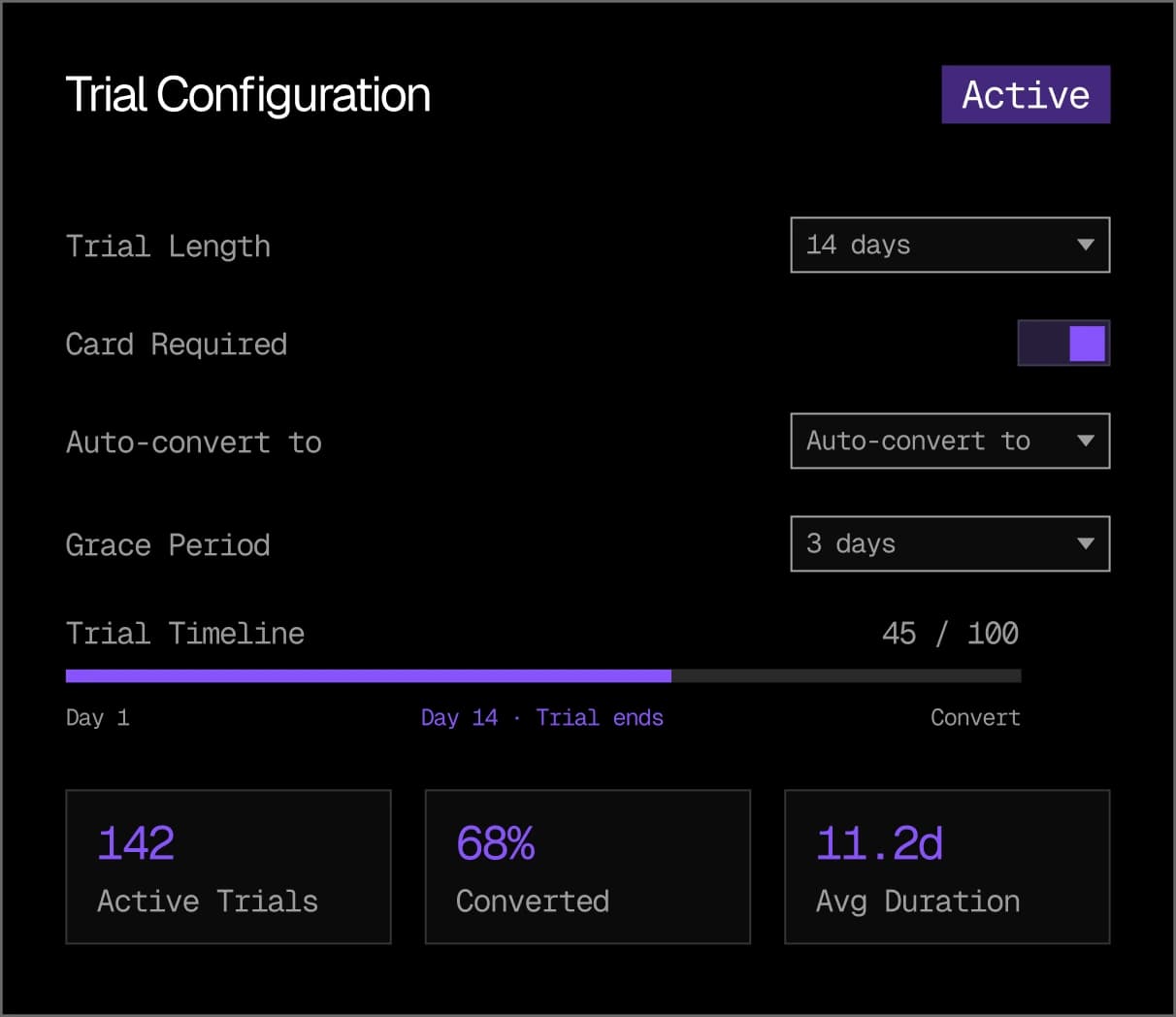Click the Card Required label
This screenshot has width=1176, height=1017.
point(177,344)
